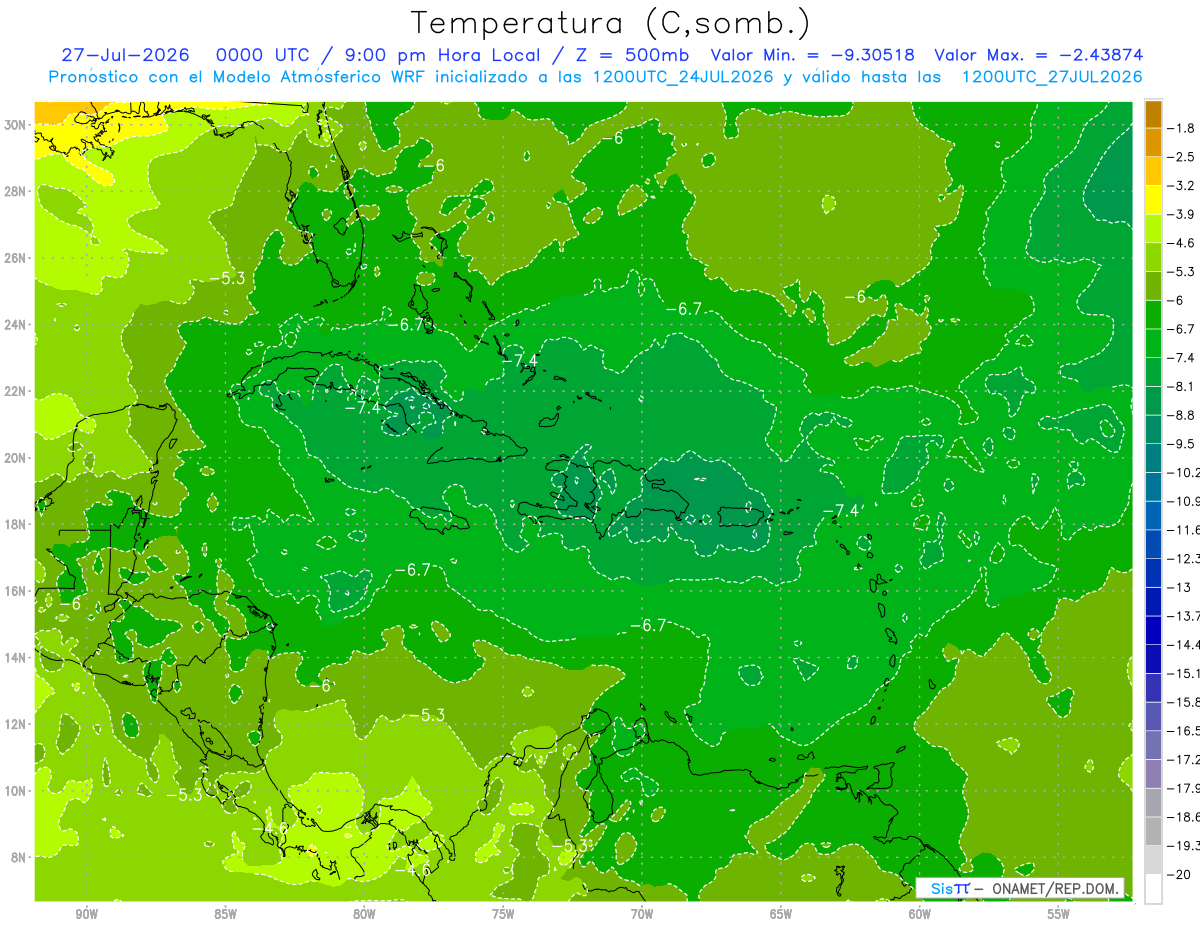Click the blue swatch between -12.3 and -13
This screenshot has height=927, width=1200.
(1153, 573)
